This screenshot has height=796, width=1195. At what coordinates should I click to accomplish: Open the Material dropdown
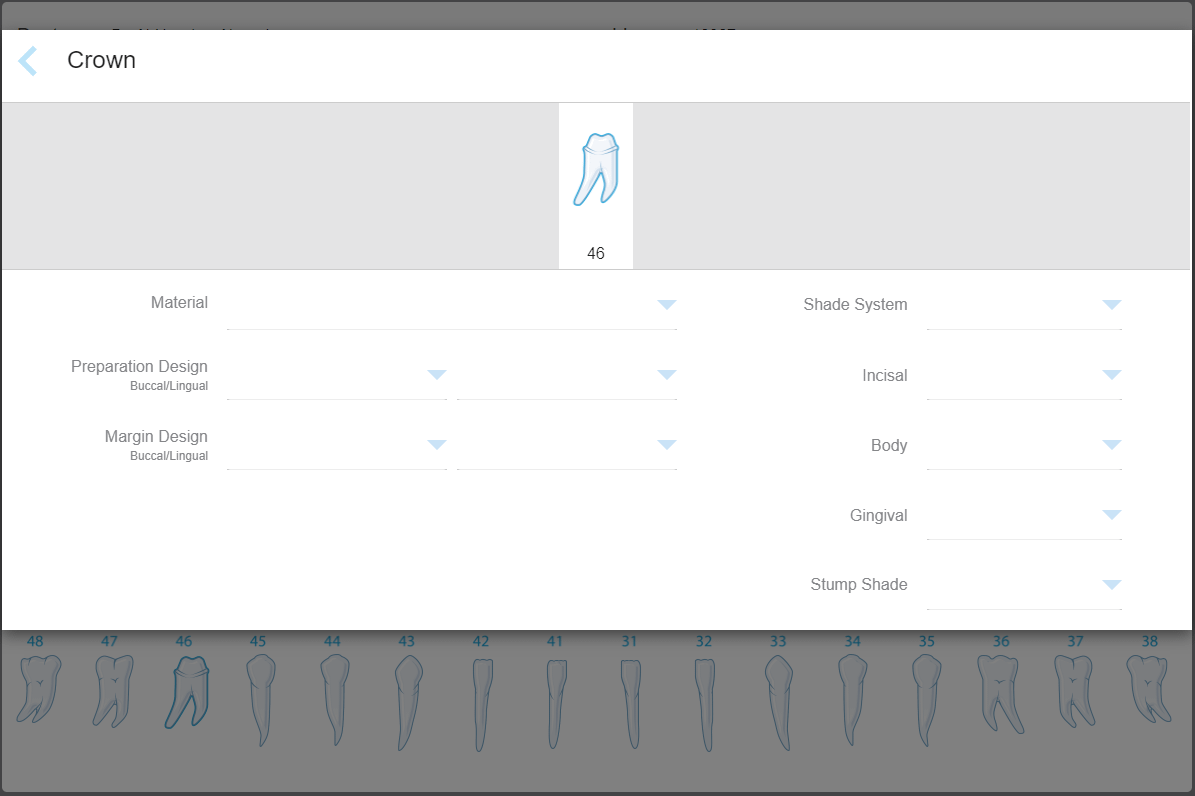pyautogui.click(x=451, y=305)
